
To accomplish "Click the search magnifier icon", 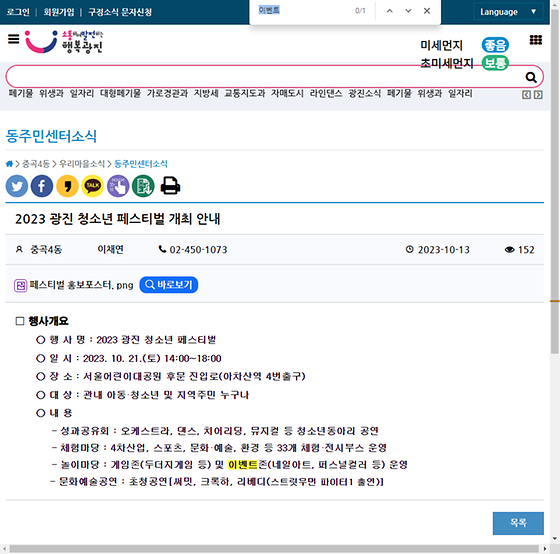I will [531, 77].
